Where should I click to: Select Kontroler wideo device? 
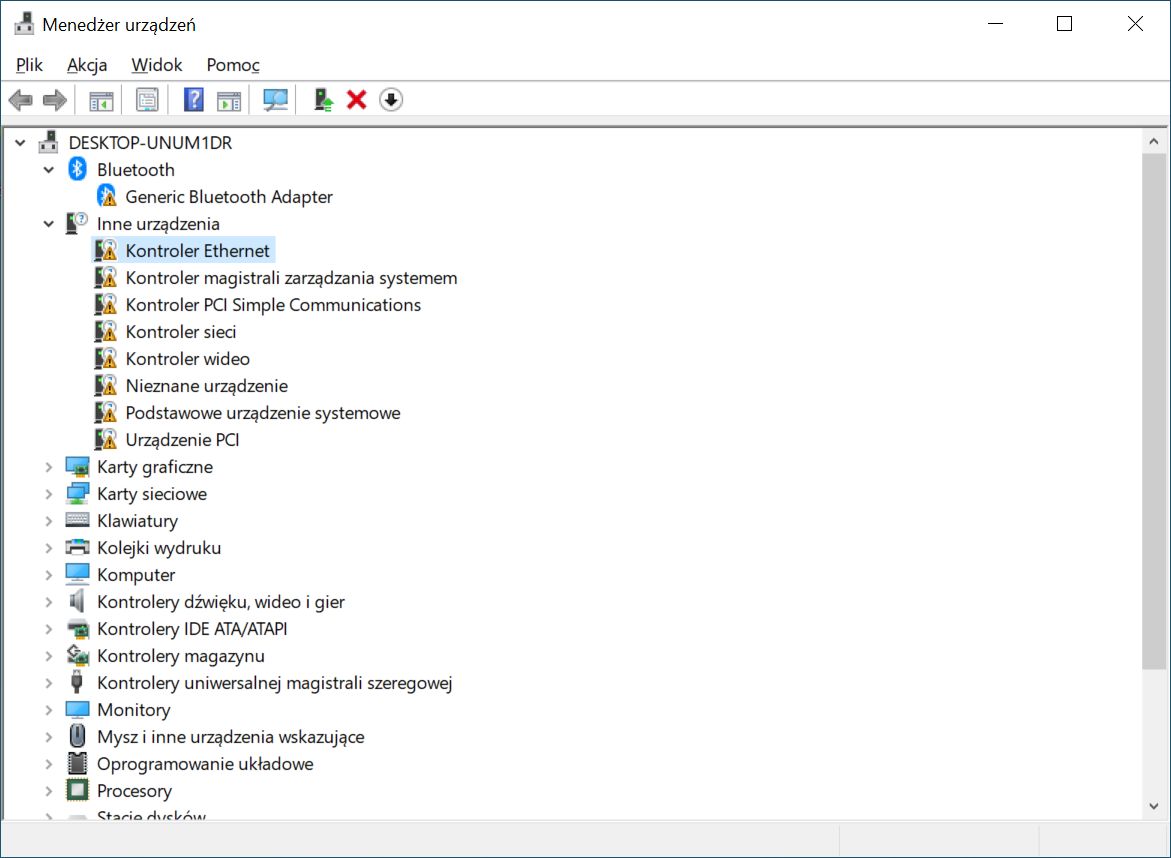point(187,358)
